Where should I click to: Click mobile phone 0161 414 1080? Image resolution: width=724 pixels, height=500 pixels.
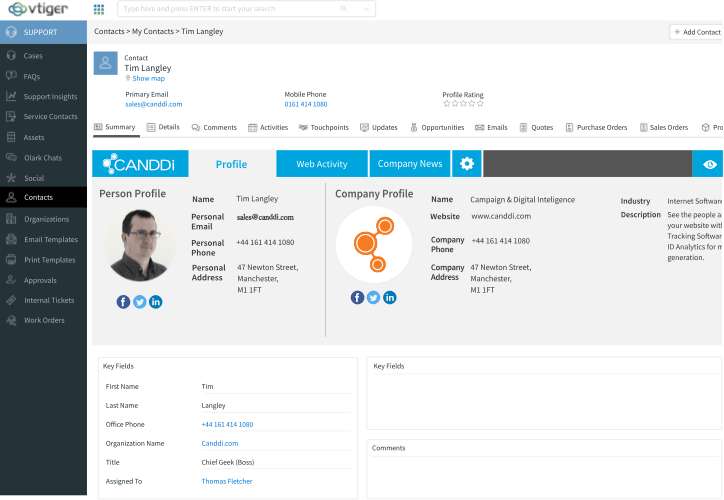point(306,104)
